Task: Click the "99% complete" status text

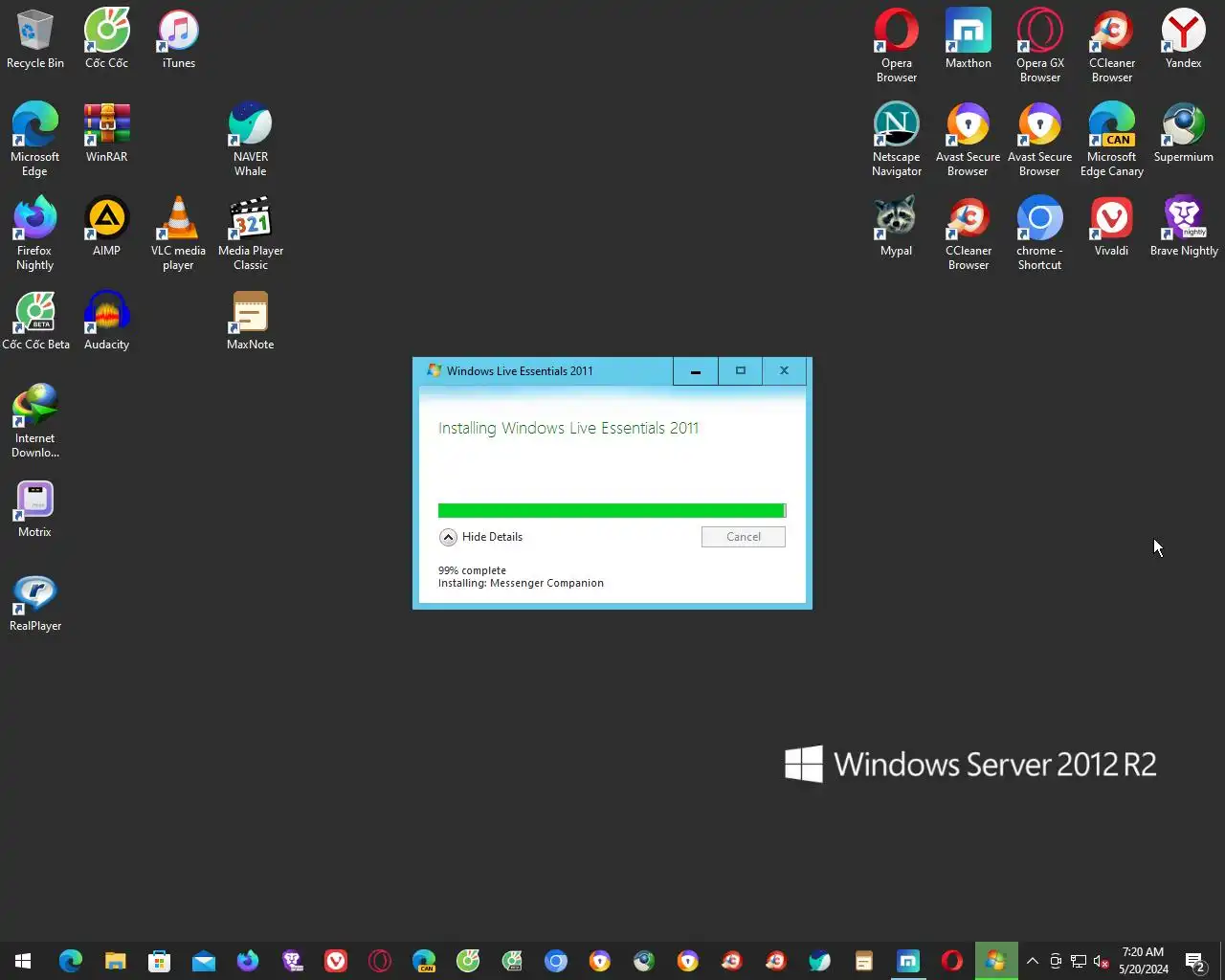Action: 472,570
